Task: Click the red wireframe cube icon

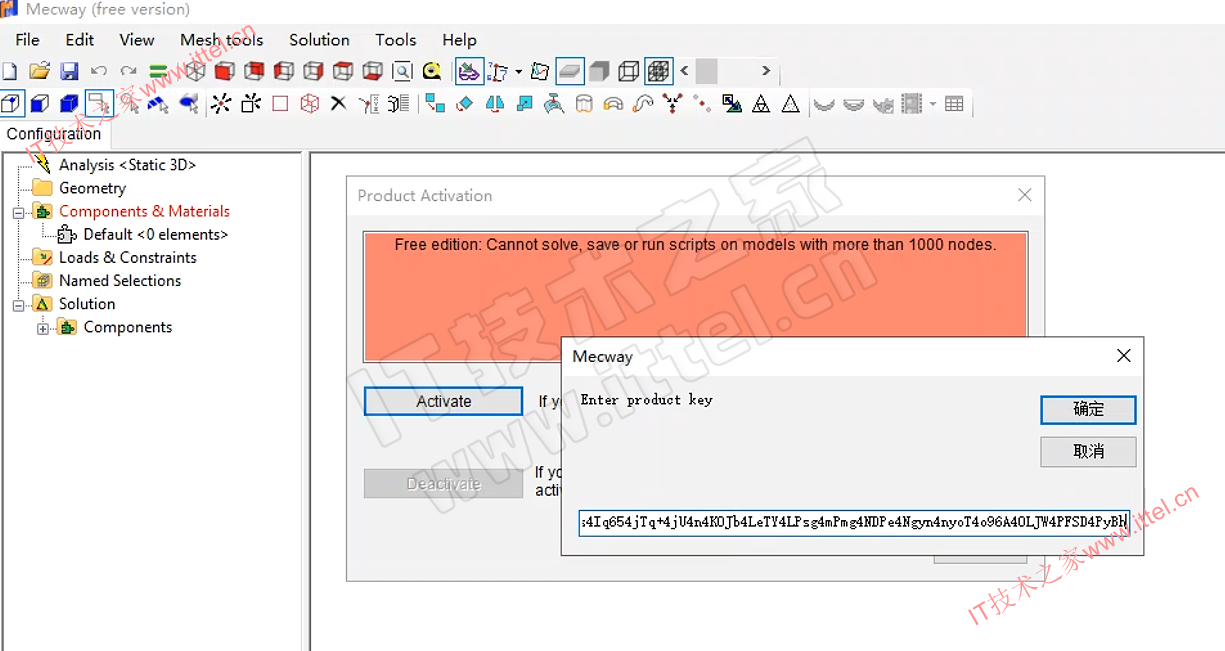Action: [x=310, y=103]
